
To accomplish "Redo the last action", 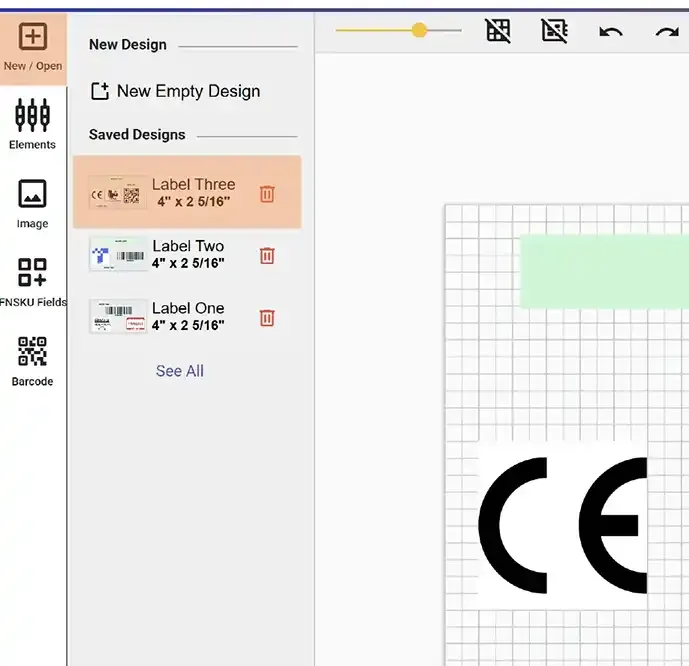I will click(x=667, y=32).
